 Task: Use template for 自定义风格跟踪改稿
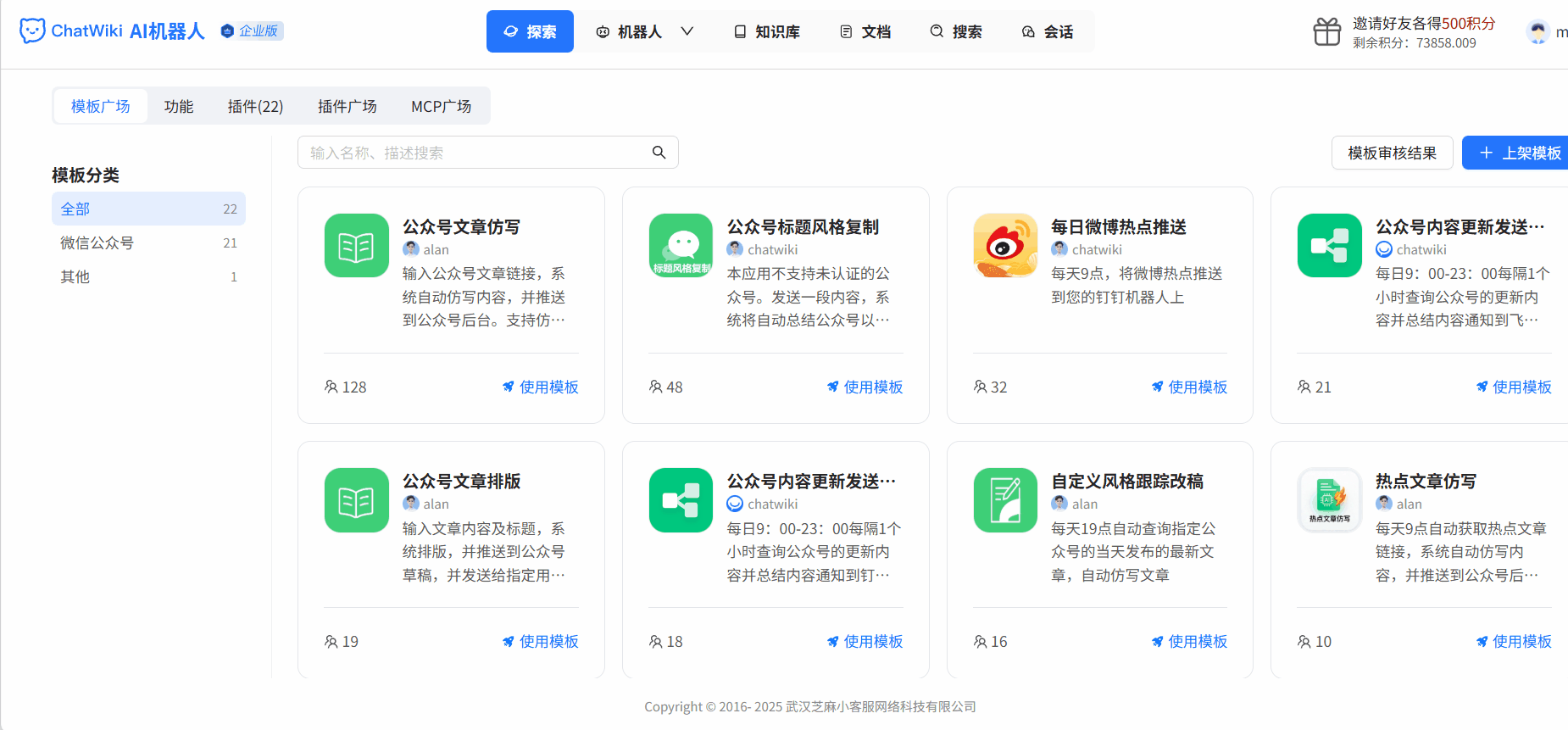pos(1189,642)
